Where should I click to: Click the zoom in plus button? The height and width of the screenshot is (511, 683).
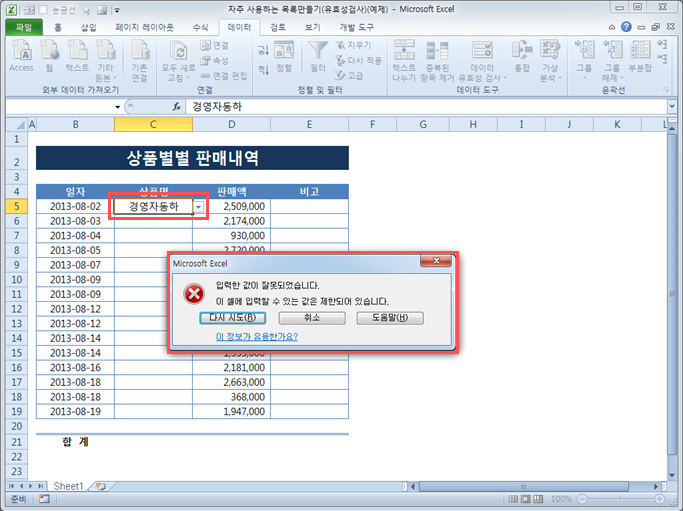pos(659,499)
